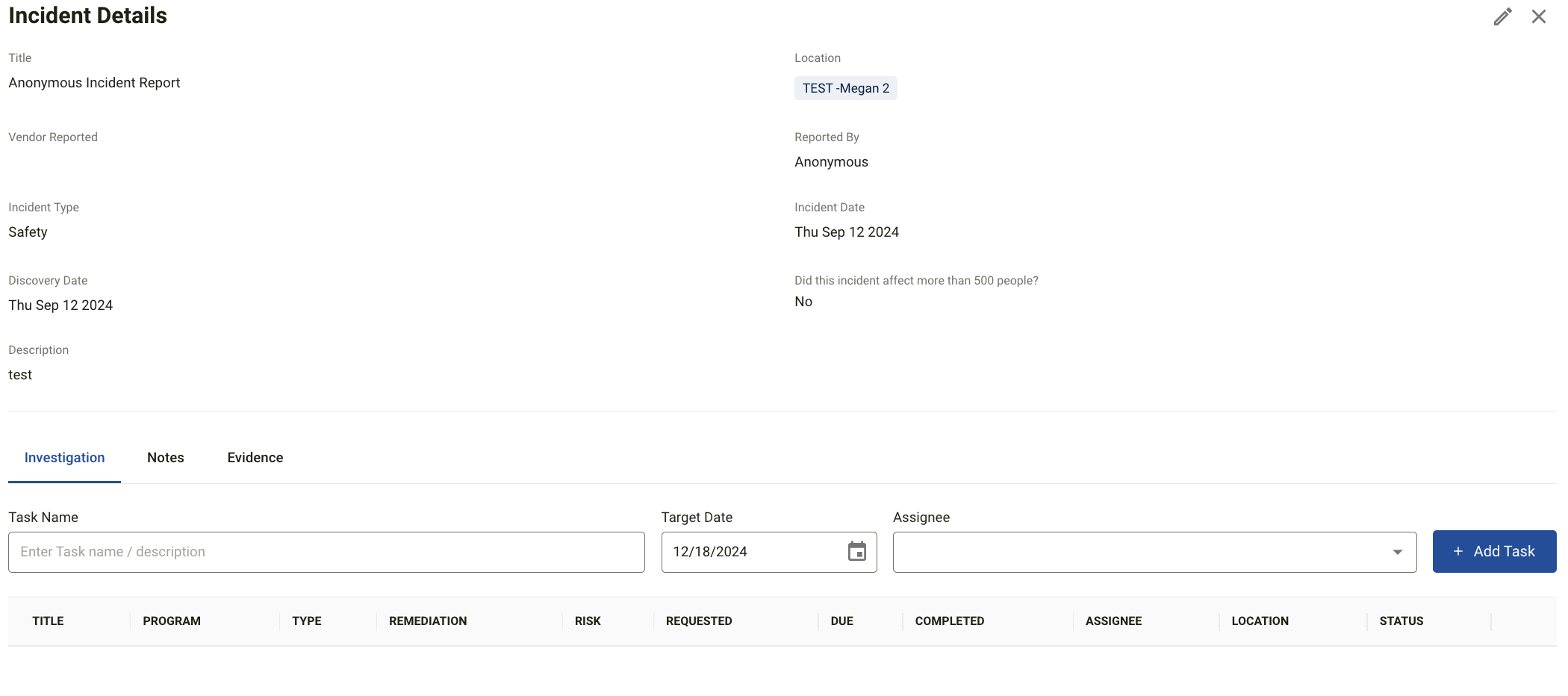Click the Vendor Reported label
Viewport: 1568px width, 696px height.
tap(53, 137)
